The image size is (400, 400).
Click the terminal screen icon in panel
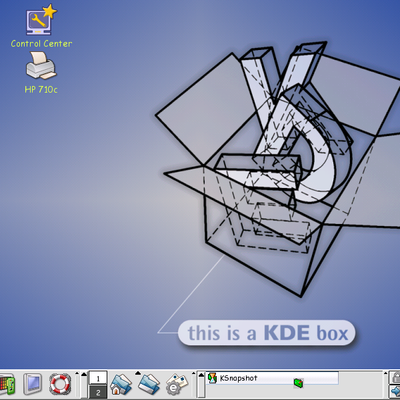pyautogui.click(x=33, y=384)
